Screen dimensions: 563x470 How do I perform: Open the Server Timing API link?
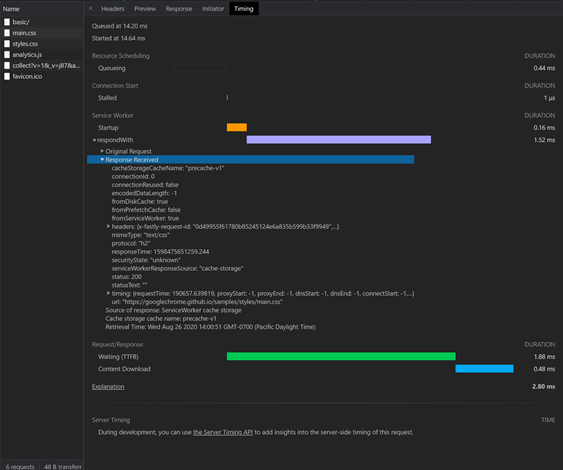(x=223, y=432)
